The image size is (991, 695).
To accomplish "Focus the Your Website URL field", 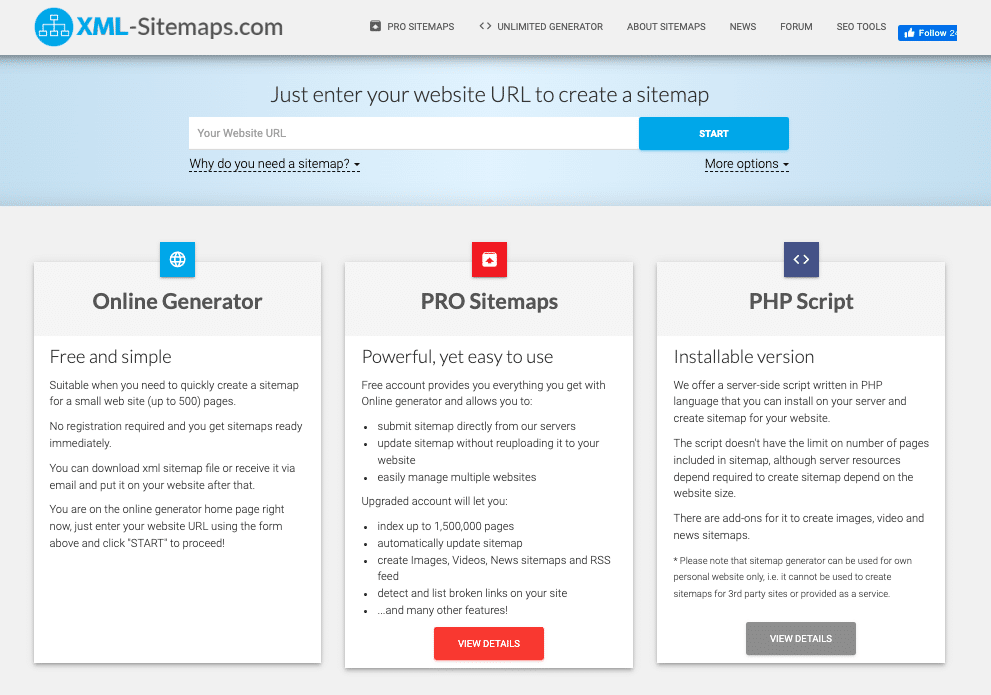I will pyautogui.click(x=414, y=133).
